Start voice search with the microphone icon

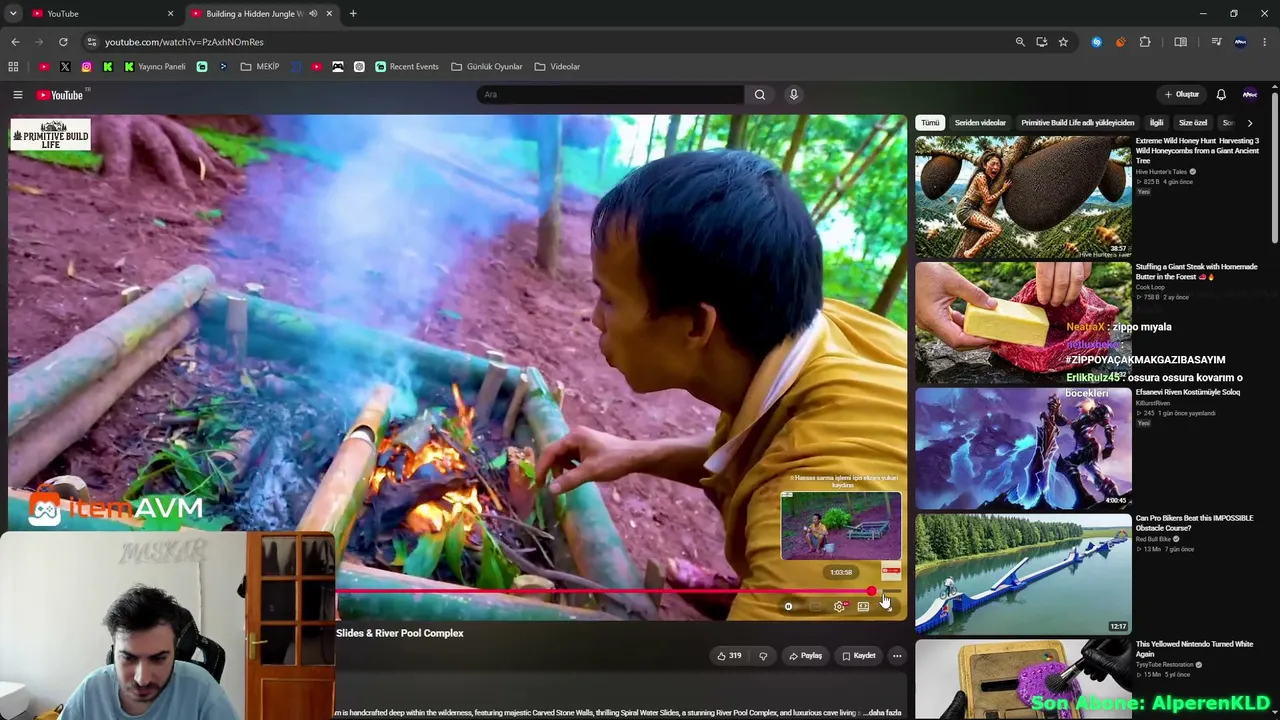[x=794, y=95]
